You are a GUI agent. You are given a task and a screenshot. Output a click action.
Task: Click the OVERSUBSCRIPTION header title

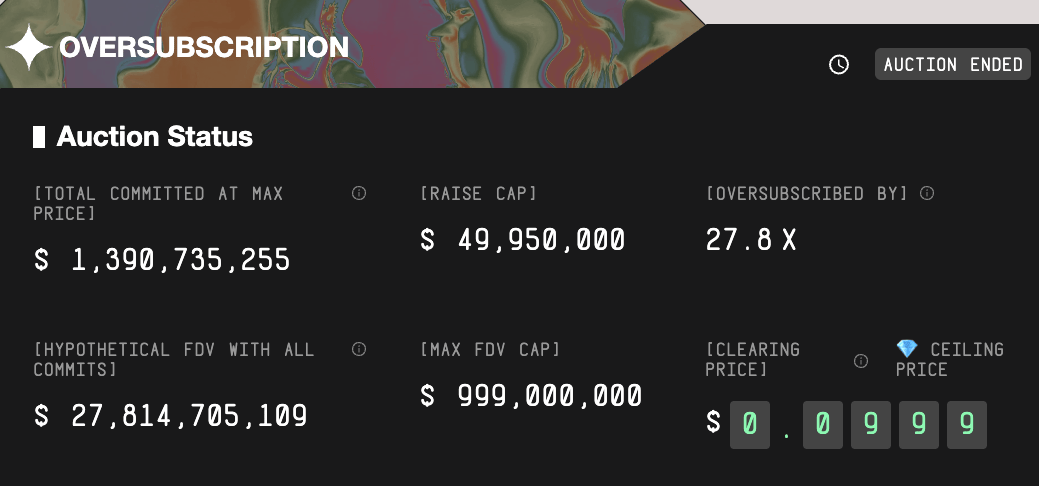point(204,47)
